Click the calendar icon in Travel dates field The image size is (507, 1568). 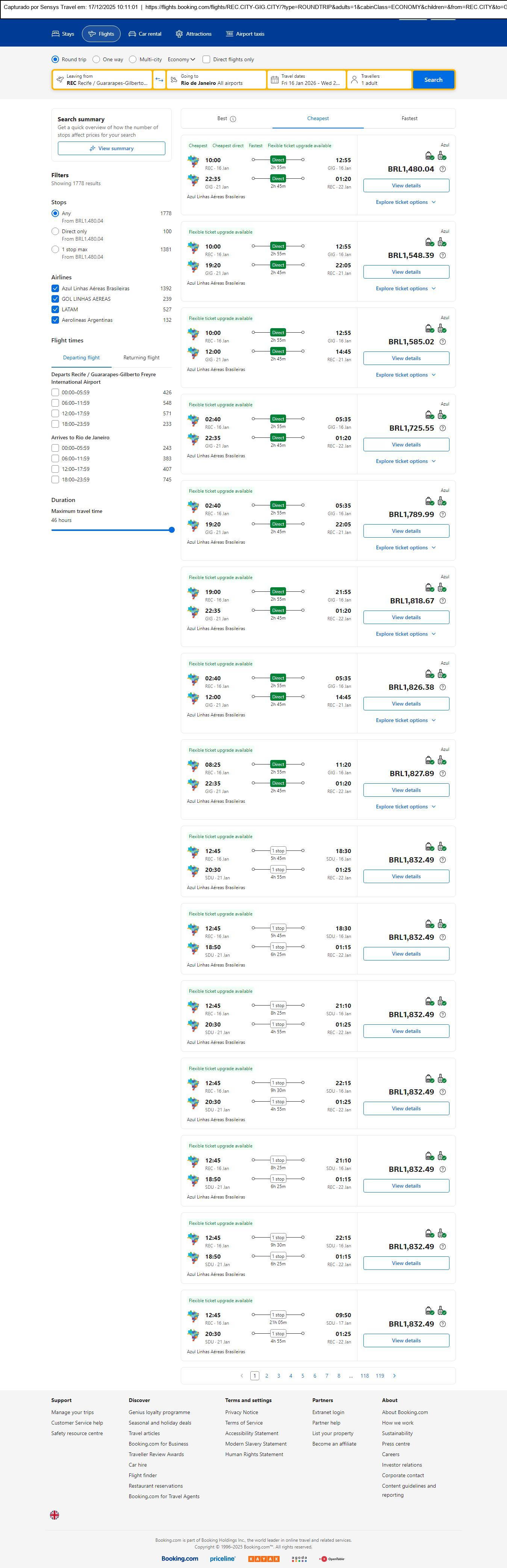click(x=274, y=80)
